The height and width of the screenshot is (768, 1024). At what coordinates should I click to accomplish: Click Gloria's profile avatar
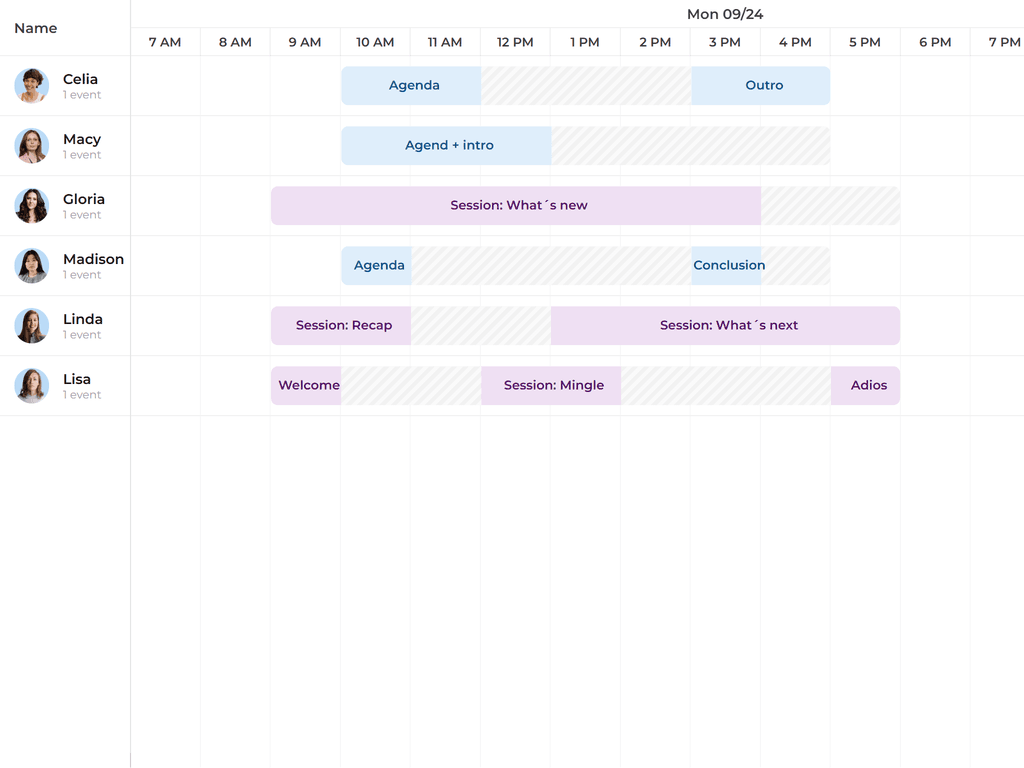pos(31,206)
